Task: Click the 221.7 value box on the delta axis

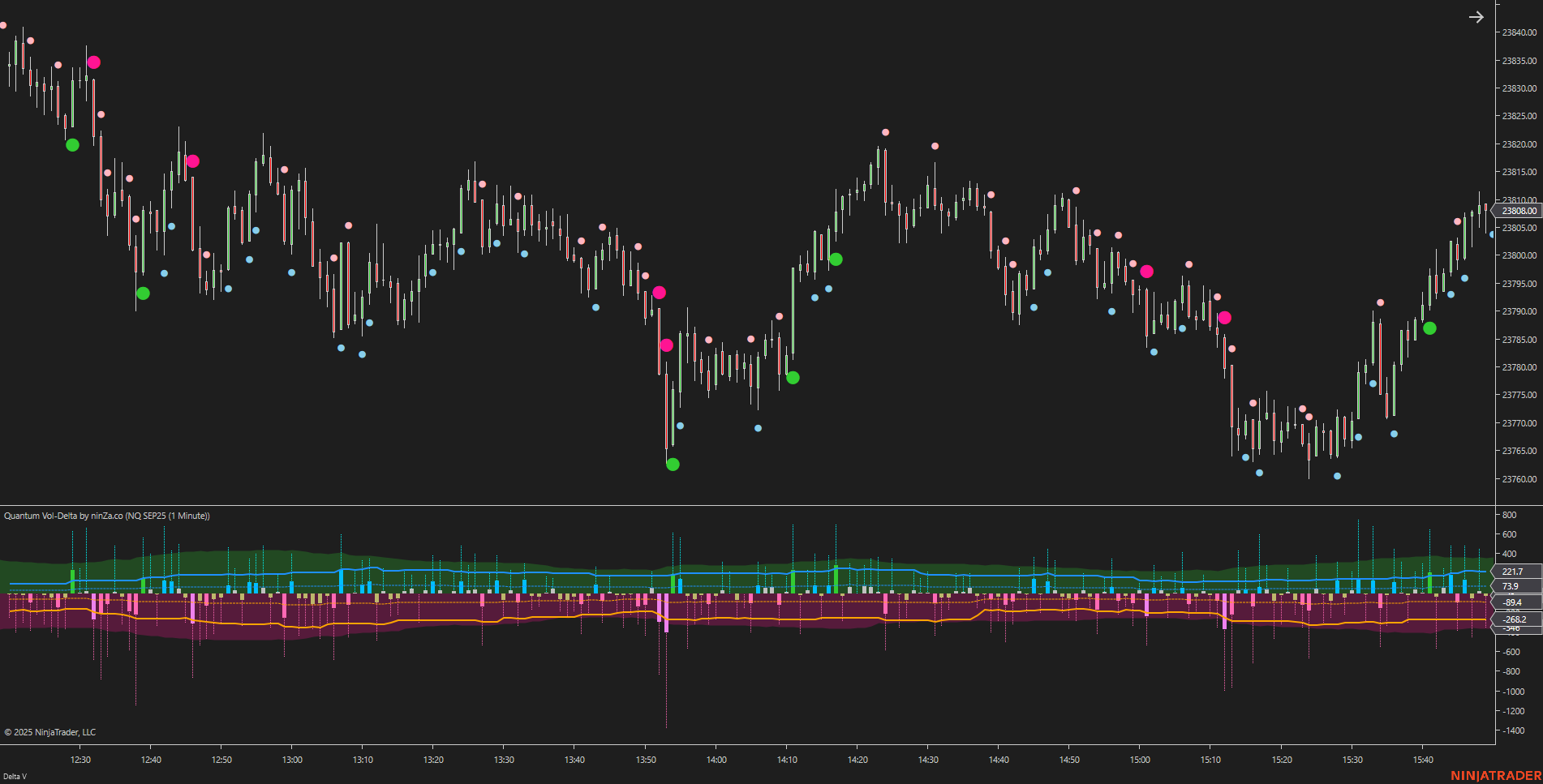Action: [x=1511, y=571]
